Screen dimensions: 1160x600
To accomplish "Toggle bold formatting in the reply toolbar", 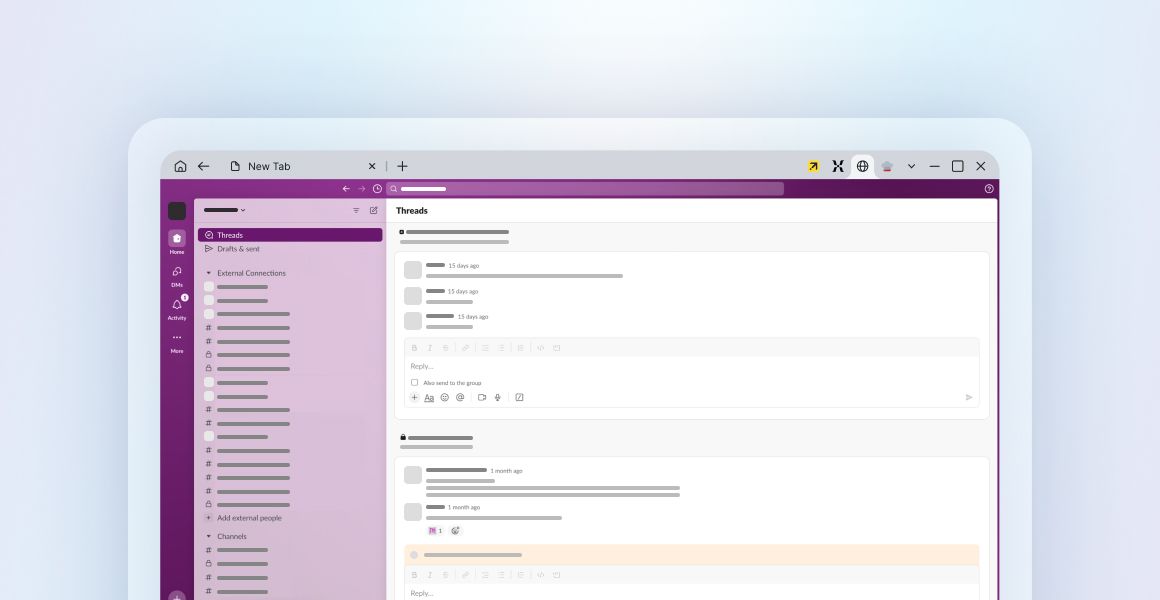I will click(x=414, y=347).
